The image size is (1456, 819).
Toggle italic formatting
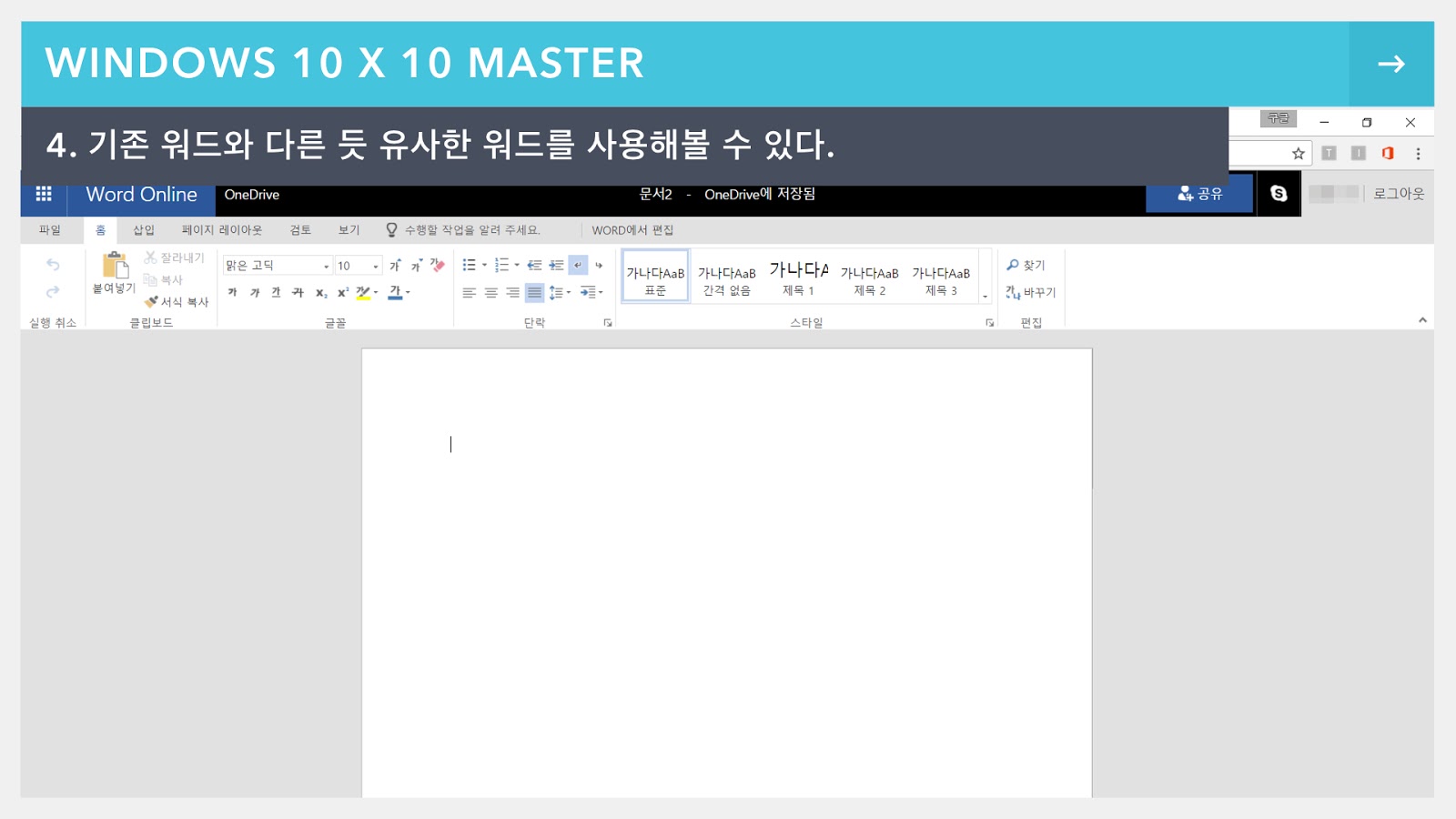254,293
